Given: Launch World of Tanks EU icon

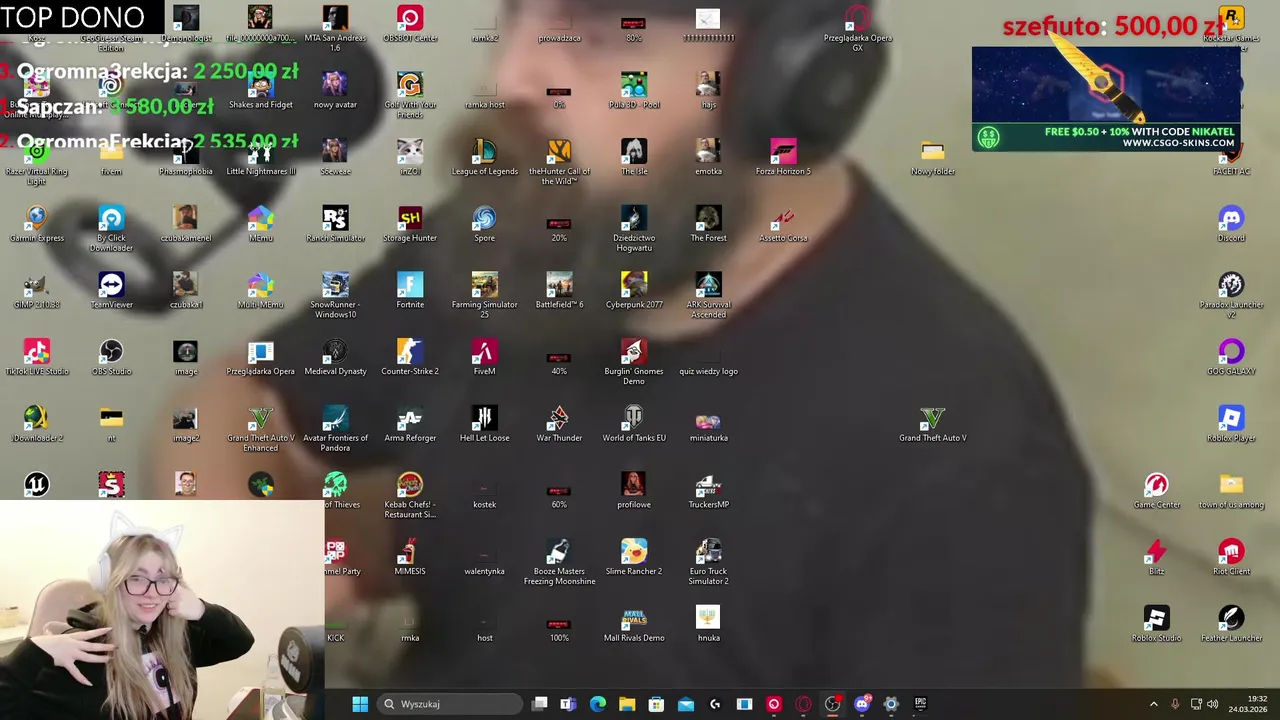Looking at the screenshot, I should (x=634, y=424).
